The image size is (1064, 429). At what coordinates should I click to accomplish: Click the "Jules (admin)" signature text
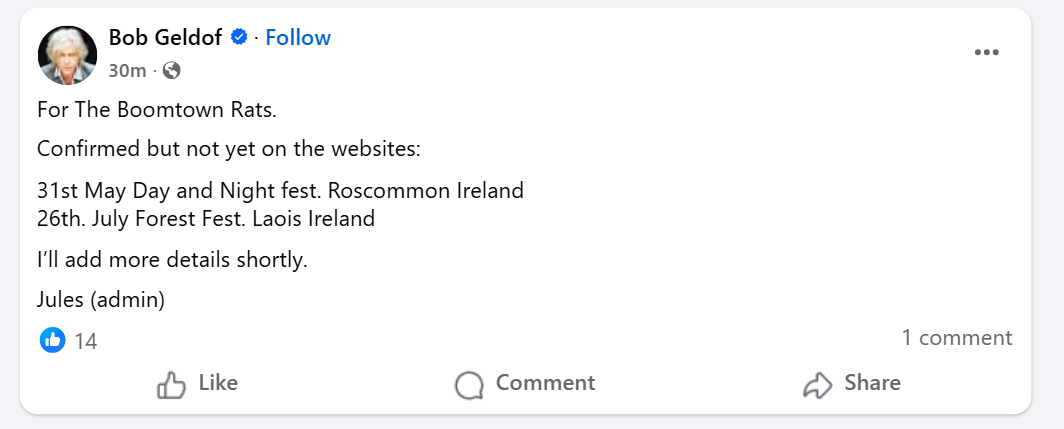[100, 298]
